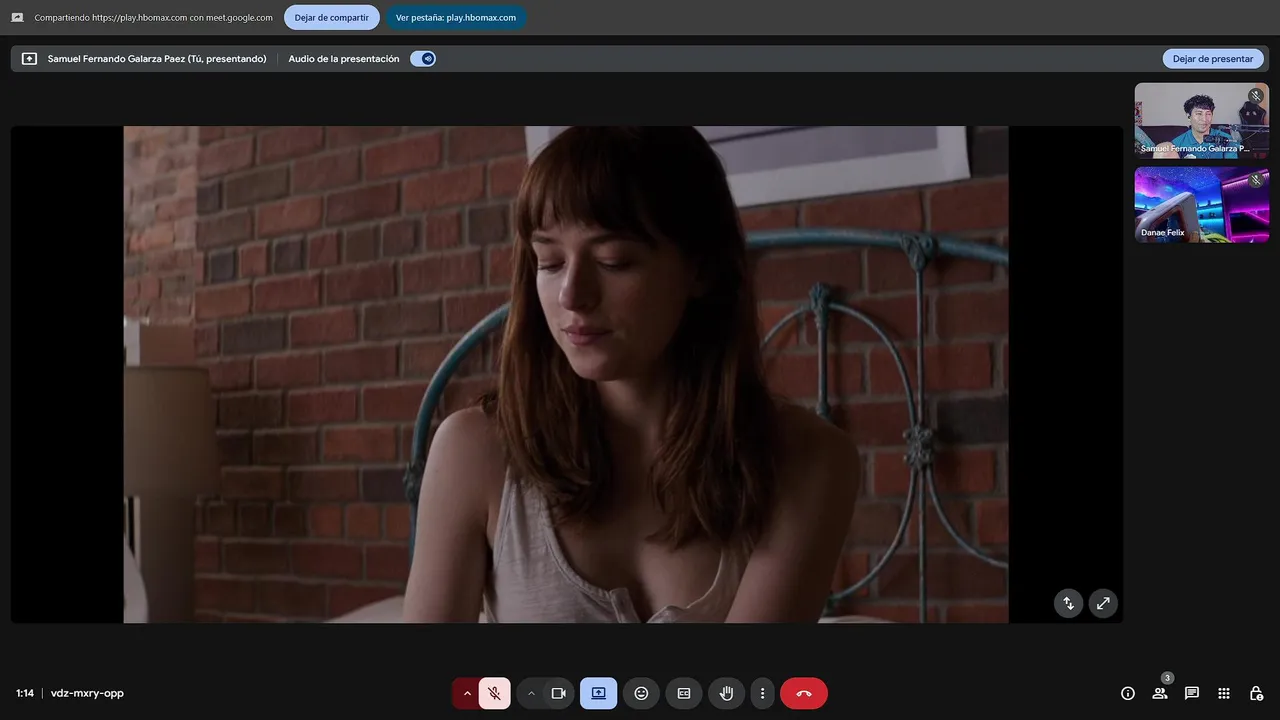Open meeting details info icon
Image resolution: width=1280 pixels, height=720 pixels.
point(1128,693)
